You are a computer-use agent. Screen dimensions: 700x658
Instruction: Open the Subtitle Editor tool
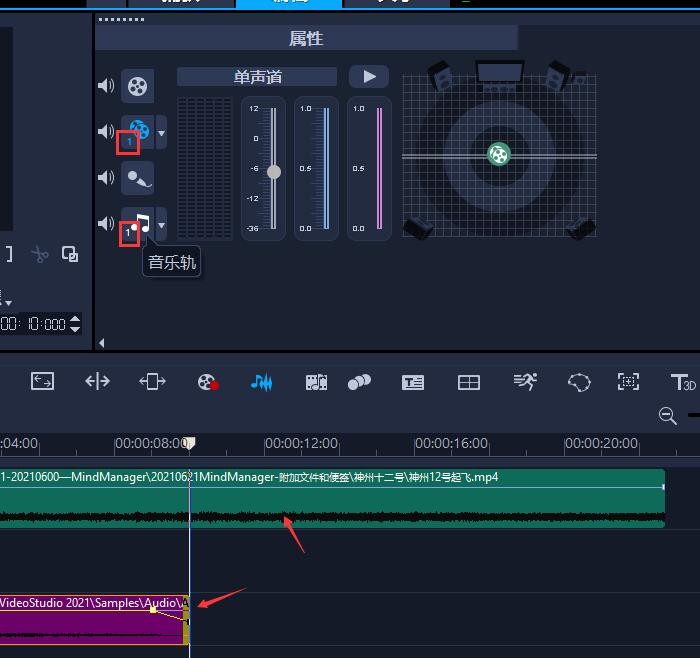point(413,382)
